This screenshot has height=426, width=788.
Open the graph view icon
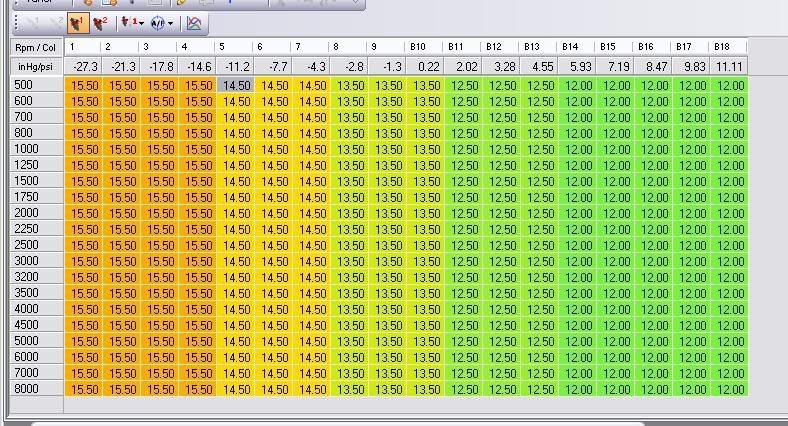pos(194,23)
